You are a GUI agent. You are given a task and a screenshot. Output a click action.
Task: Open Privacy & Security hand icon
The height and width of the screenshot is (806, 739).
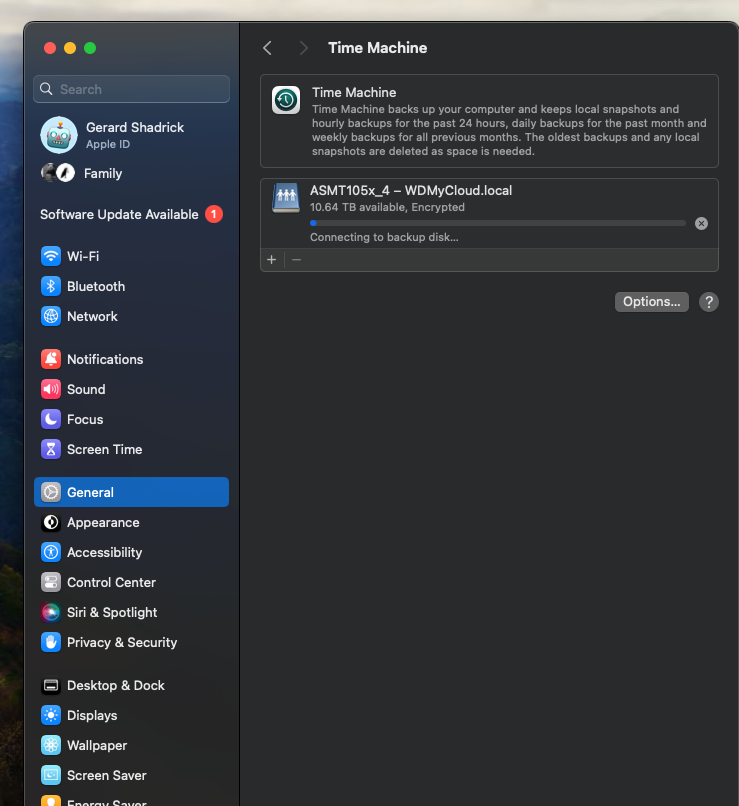[51, 642]
